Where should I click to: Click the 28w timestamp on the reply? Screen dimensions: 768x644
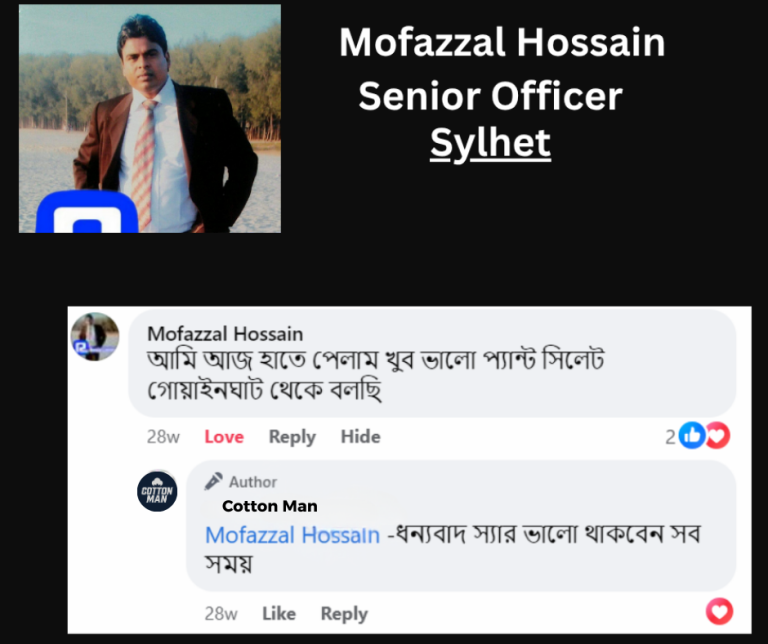click(x=221, y=614)
